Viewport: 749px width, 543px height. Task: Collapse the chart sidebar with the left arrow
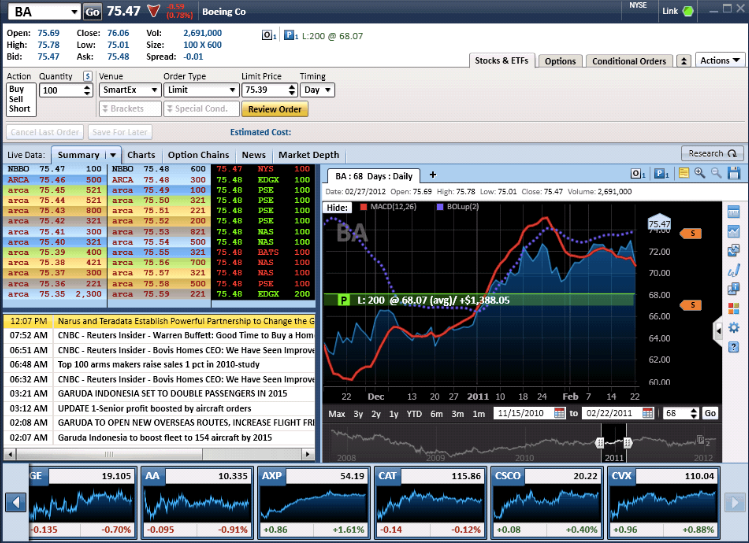(x=718, y=330)
